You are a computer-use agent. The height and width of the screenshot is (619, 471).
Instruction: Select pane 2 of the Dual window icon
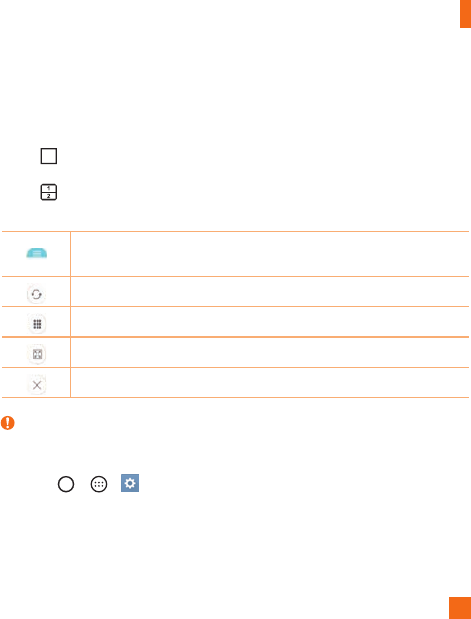49,196
